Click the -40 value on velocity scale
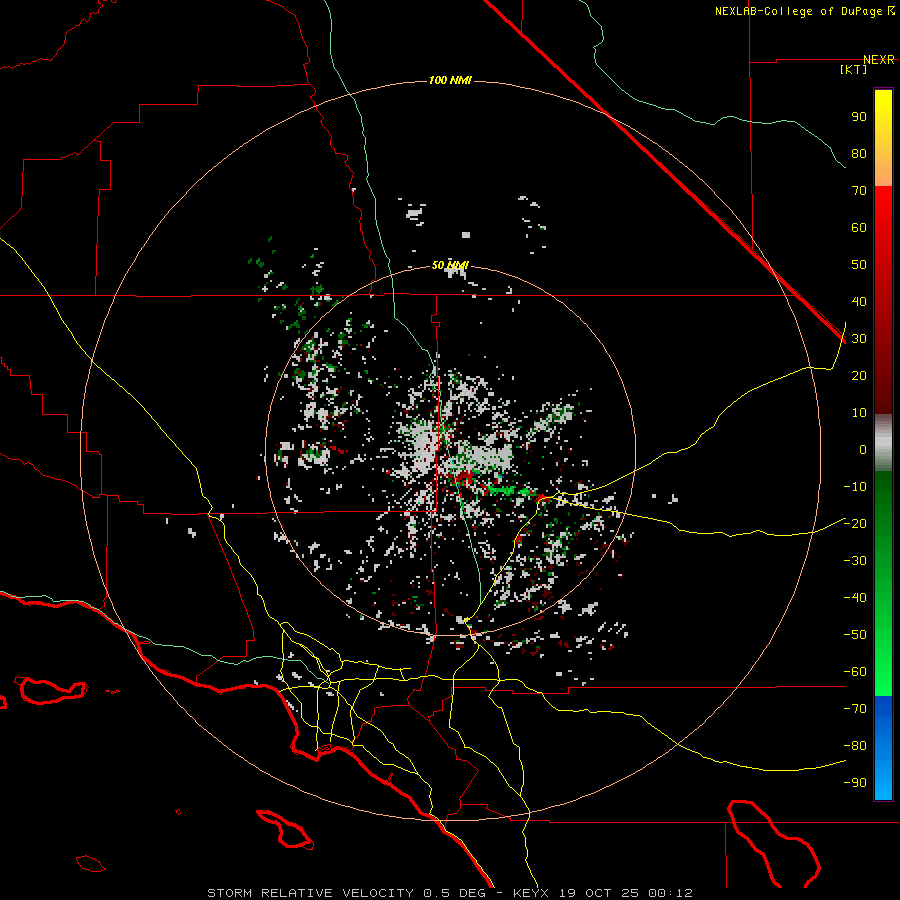This screenshot has height=900, width=900. (x=855, y=598)
